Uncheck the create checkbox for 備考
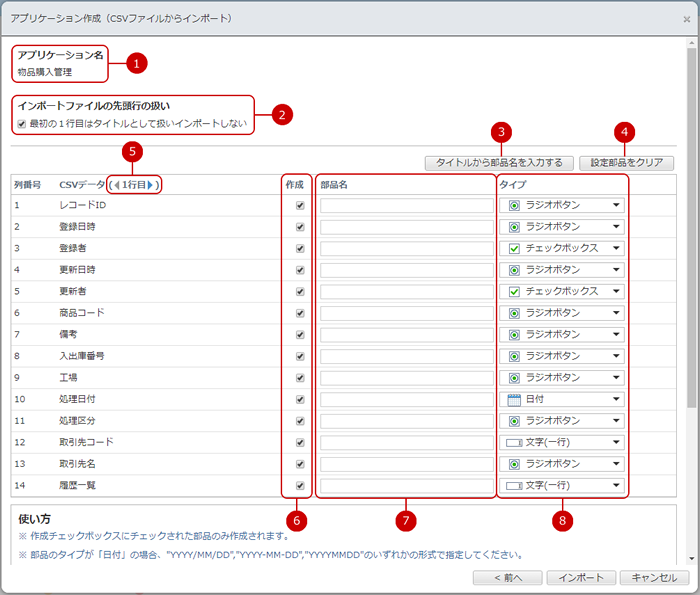700x595 pixels. [300, 334]
